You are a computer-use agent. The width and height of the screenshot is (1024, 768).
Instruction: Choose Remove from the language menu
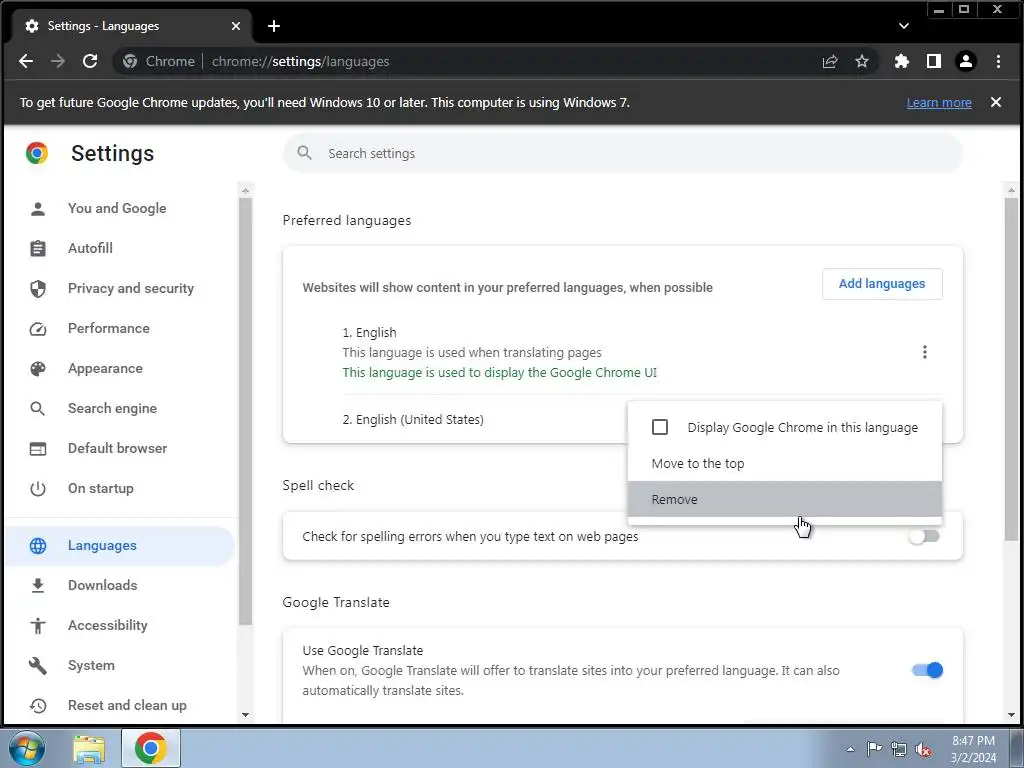click(x=784, y=499)
